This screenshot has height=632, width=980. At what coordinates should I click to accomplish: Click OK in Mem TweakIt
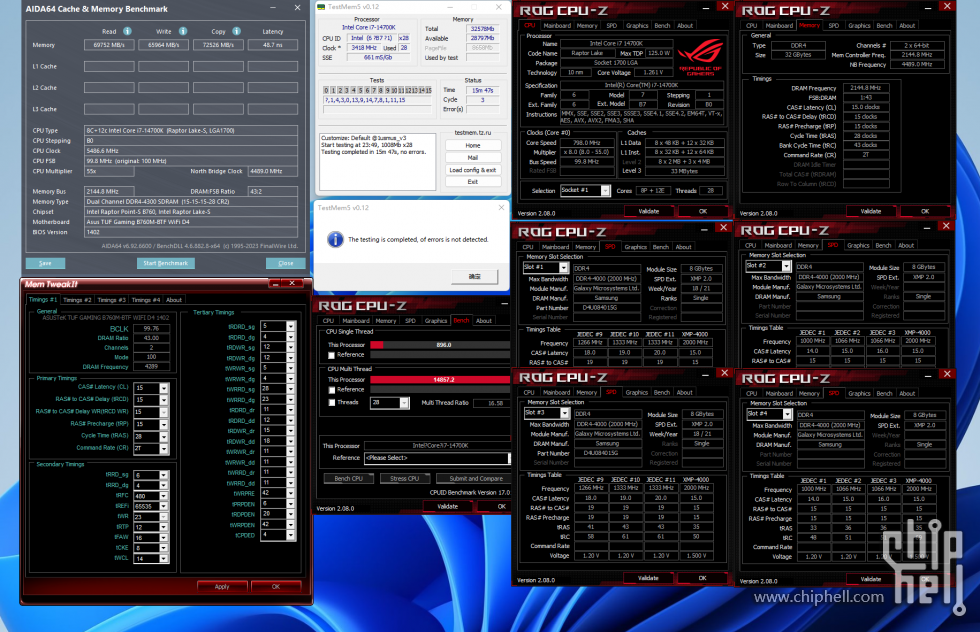tap(276, 586)
